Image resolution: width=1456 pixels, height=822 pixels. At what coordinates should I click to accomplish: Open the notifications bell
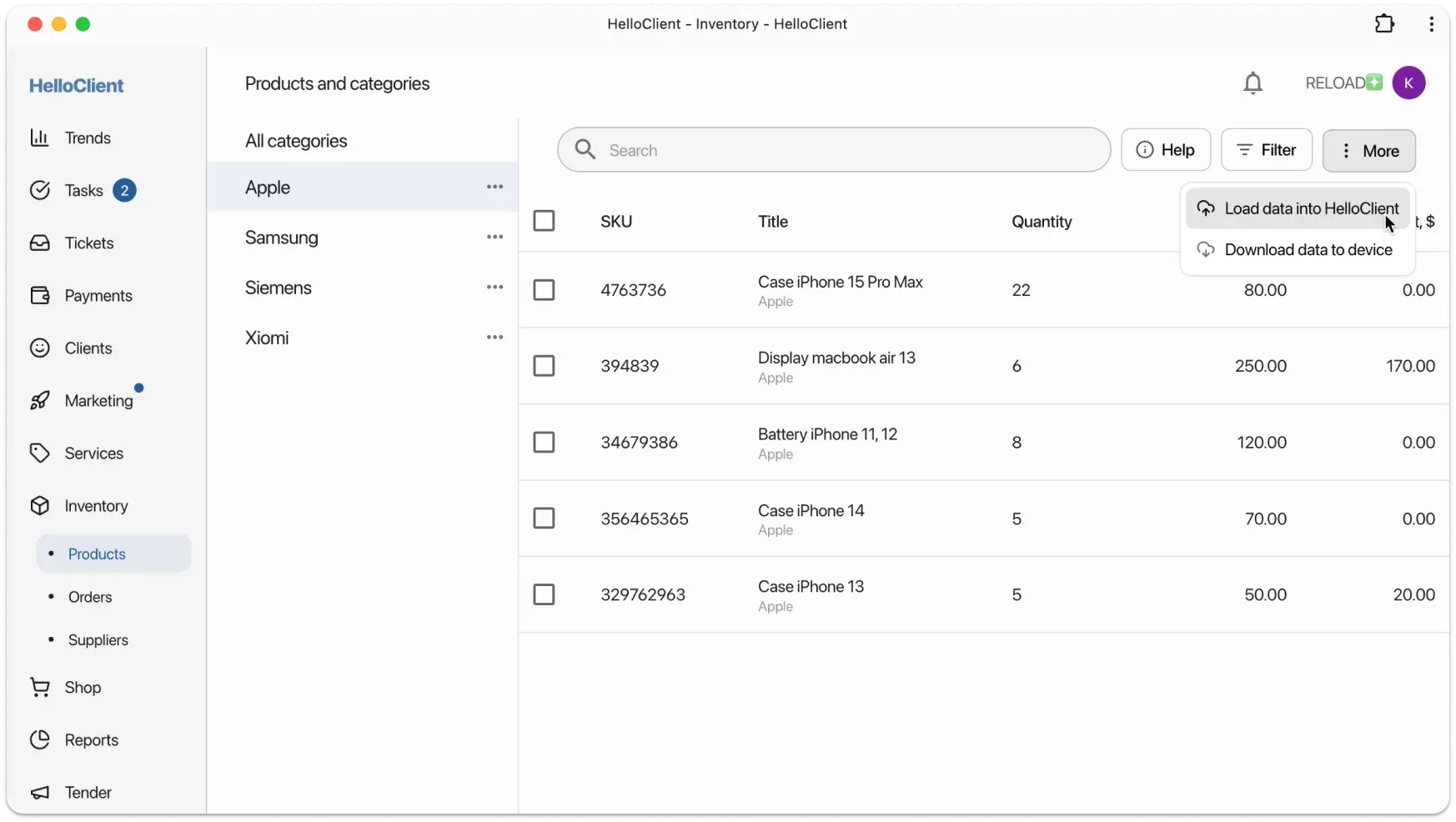(1254, 83)
